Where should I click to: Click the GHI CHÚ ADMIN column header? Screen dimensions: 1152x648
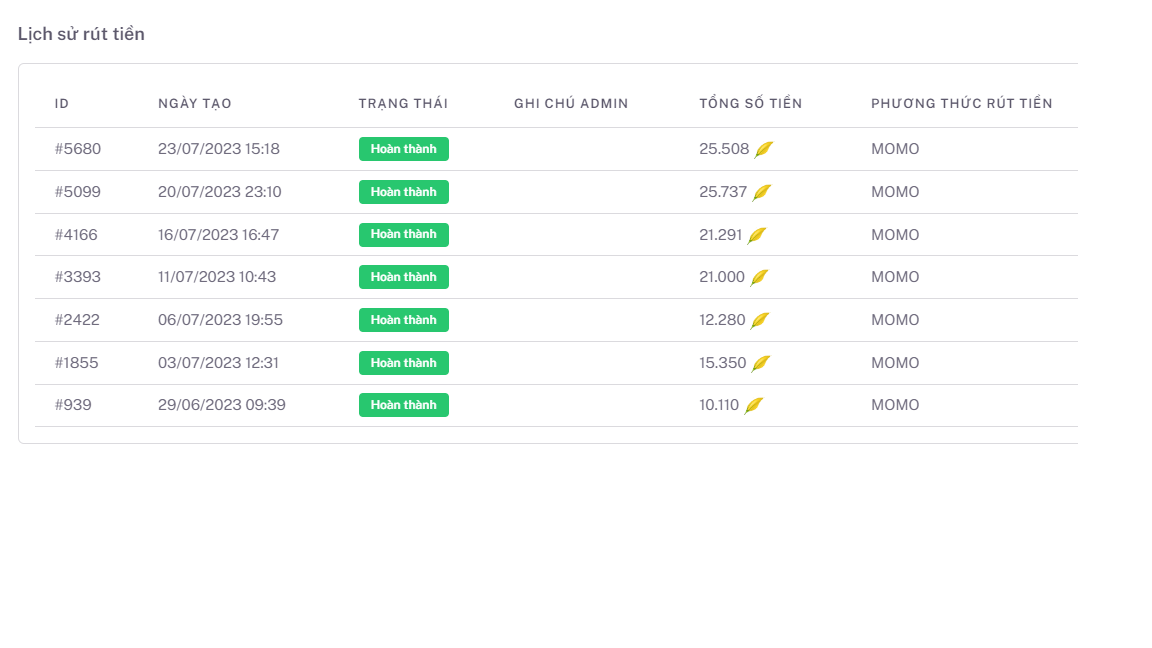(x=571, y=103)
